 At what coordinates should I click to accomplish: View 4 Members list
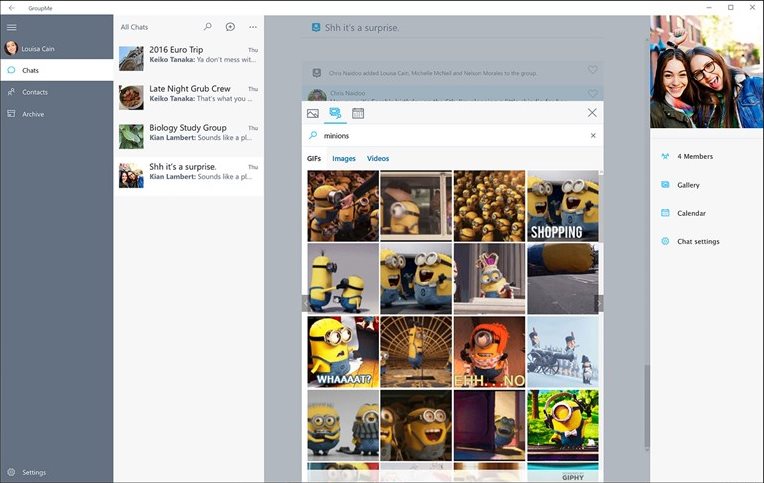pyautogui.click(x=695, y=156)
